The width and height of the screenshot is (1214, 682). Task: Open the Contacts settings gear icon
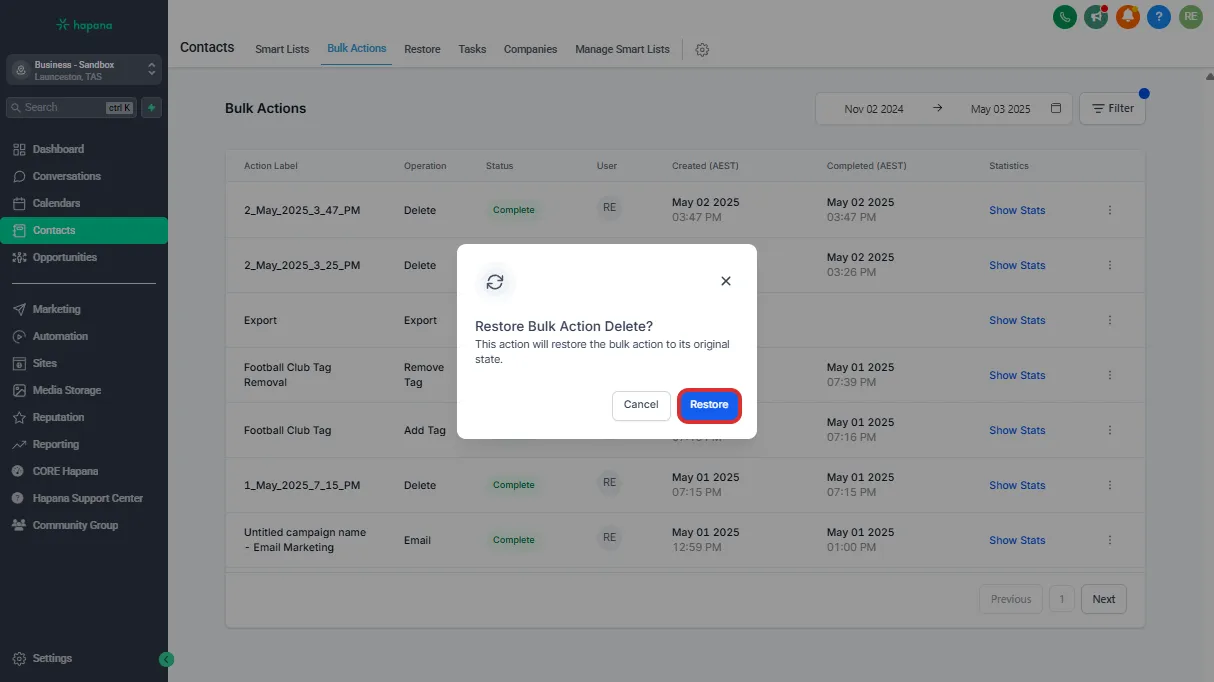click(702, 50)
